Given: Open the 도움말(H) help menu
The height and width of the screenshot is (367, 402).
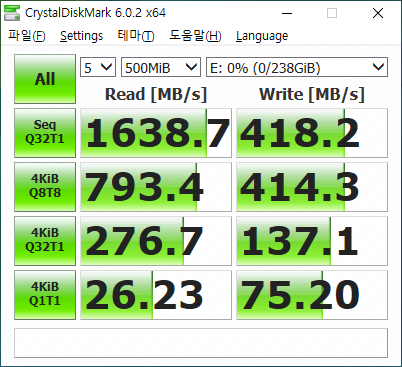Looking at the screenshot, I should click(x=195, y=36).
